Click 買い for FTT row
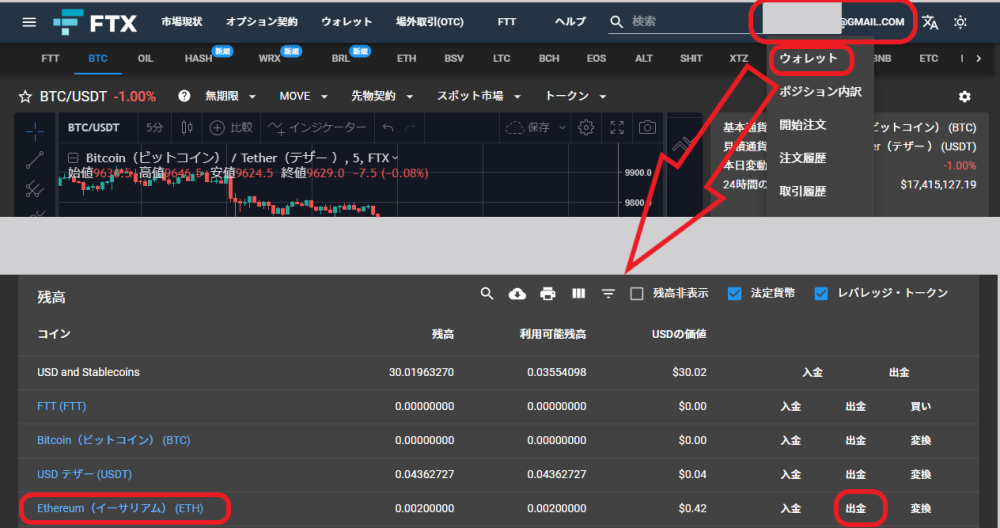 click(x=921, y=407)
